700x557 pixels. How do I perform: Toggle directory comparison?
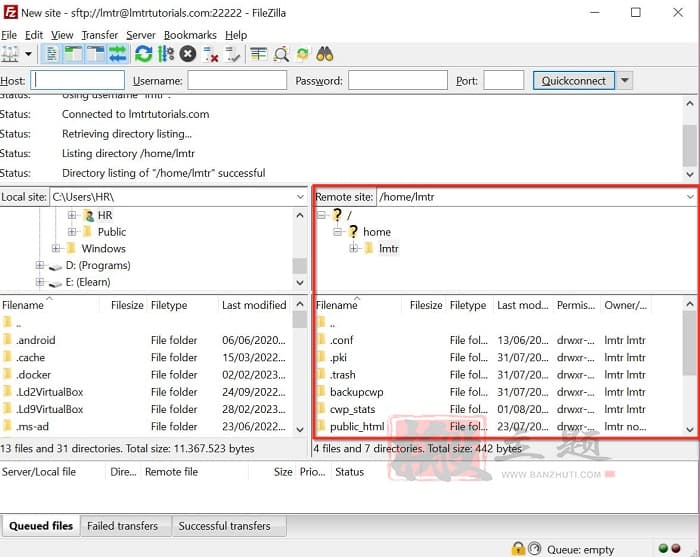click(281, 54)
